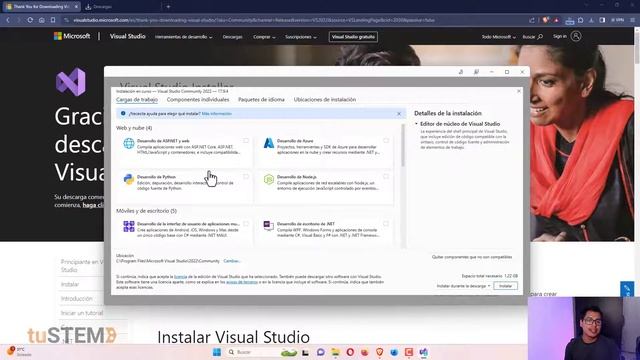Expand 'Herramientas de desarrollo' menu on webpage
The height and width of the screenshot is (360, 640).
(183, 37)
